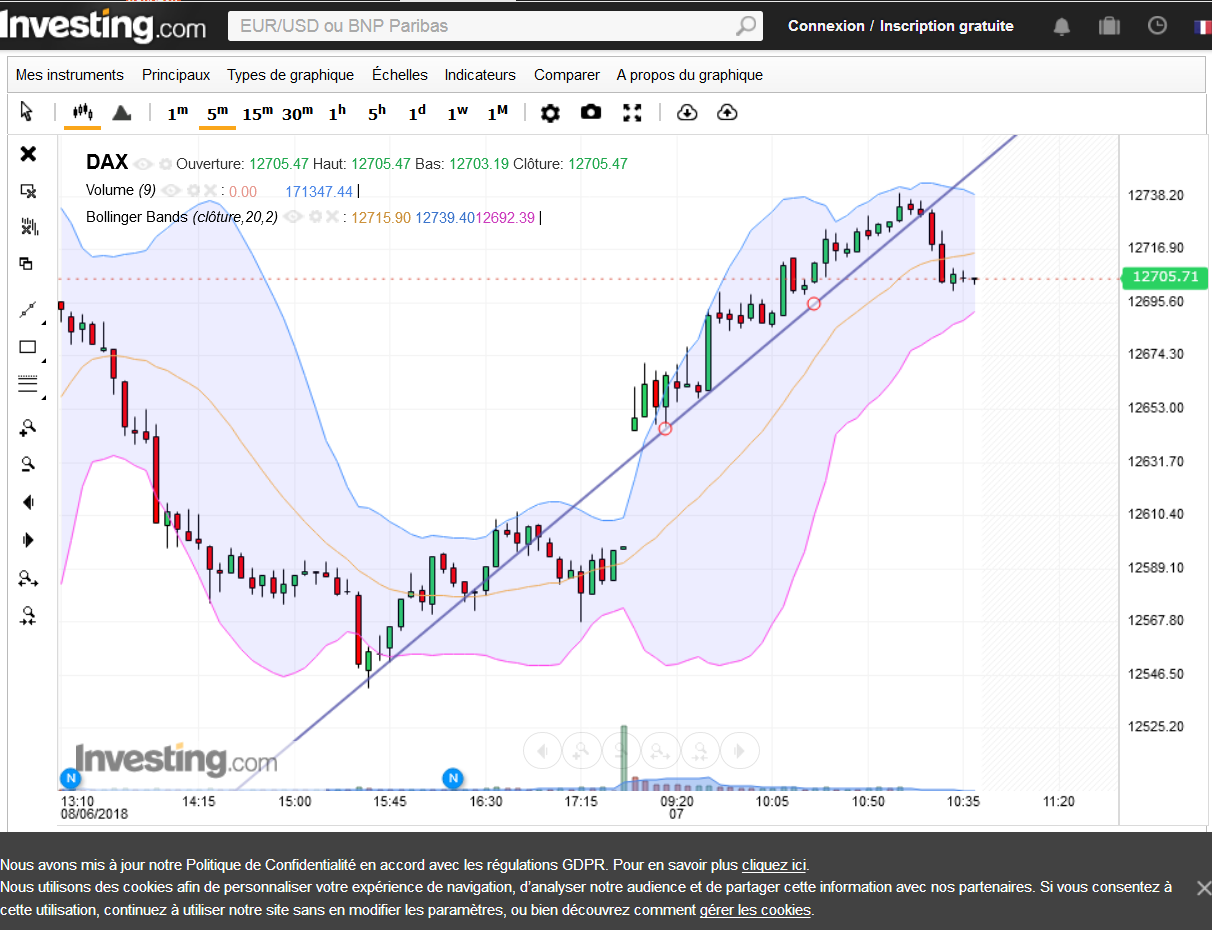1212x930 pixels.
Task: Click Inscription gratuite link
Action: point(947,26)
